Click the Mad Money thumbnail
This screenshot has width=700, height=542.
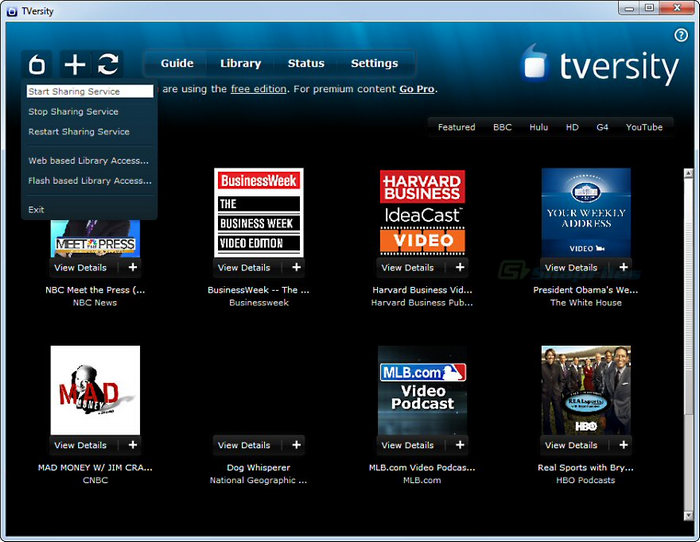[x=95, y=390]
